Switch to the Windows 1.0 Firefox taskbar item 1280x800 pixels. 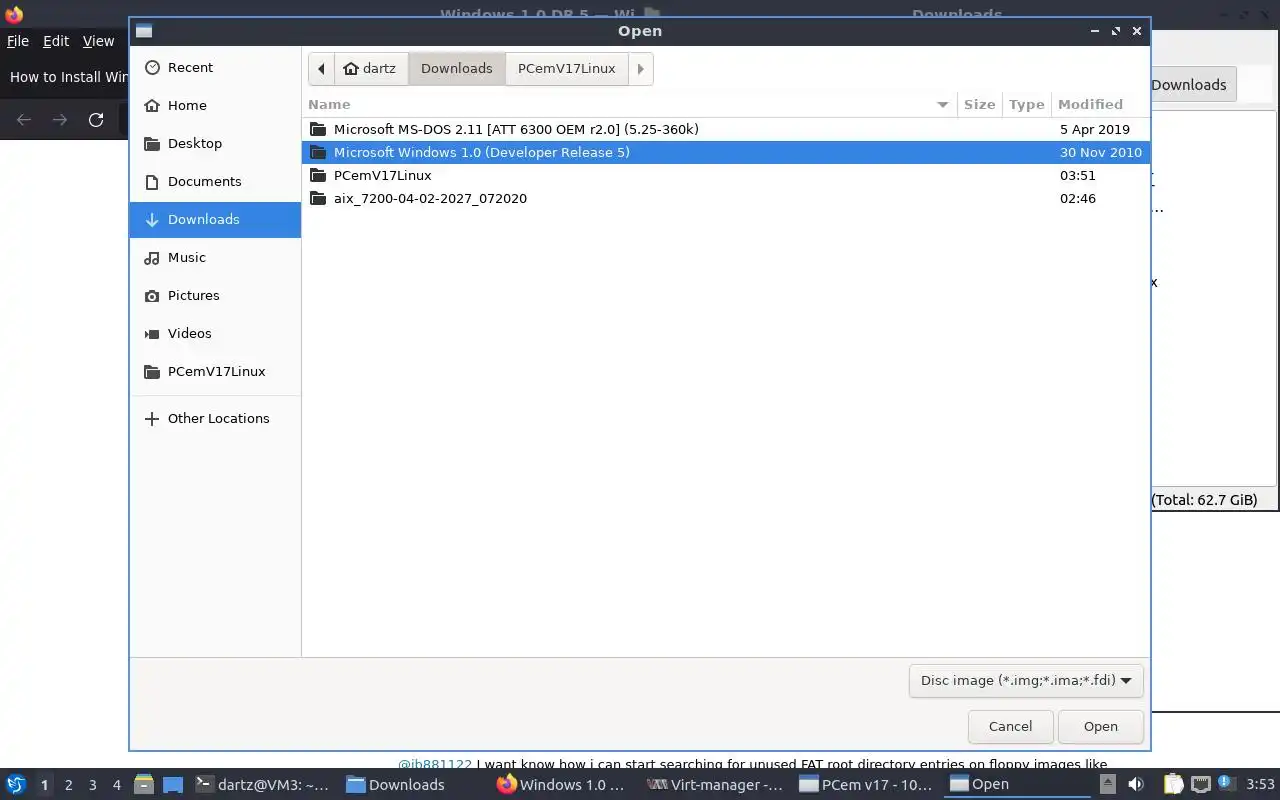561,785
